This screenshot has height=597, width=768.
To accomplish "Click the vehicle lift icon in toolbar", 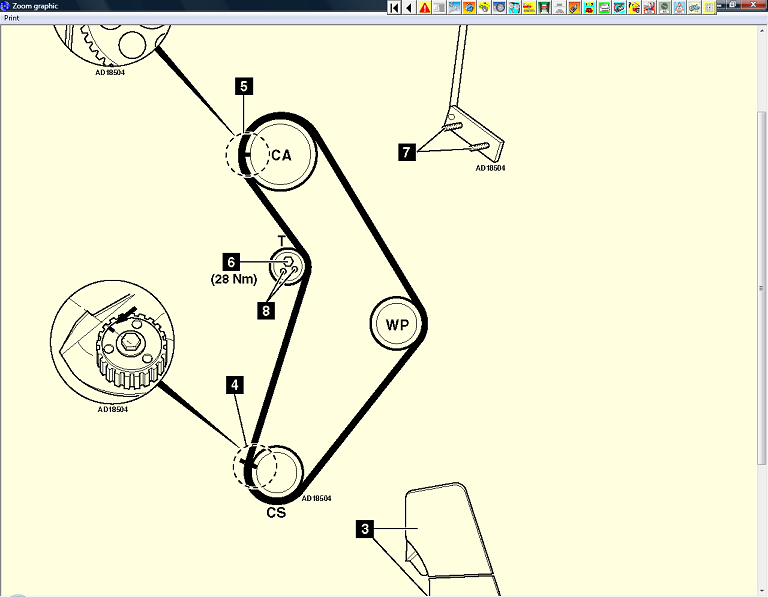I will (x=544, y=7).
